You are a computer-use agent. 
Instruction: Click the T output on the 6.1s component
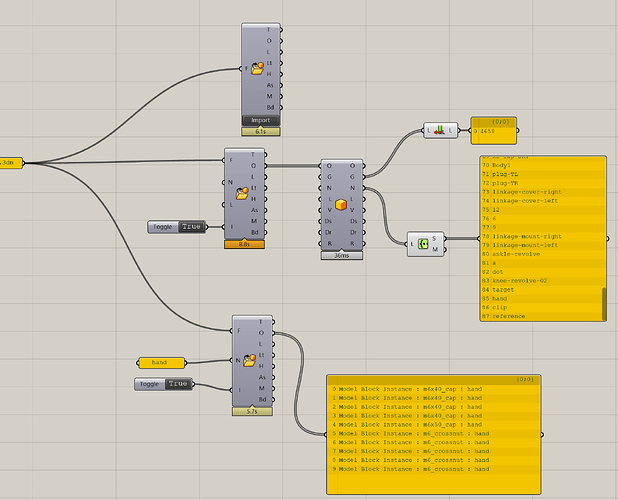[x=269, y=30]
